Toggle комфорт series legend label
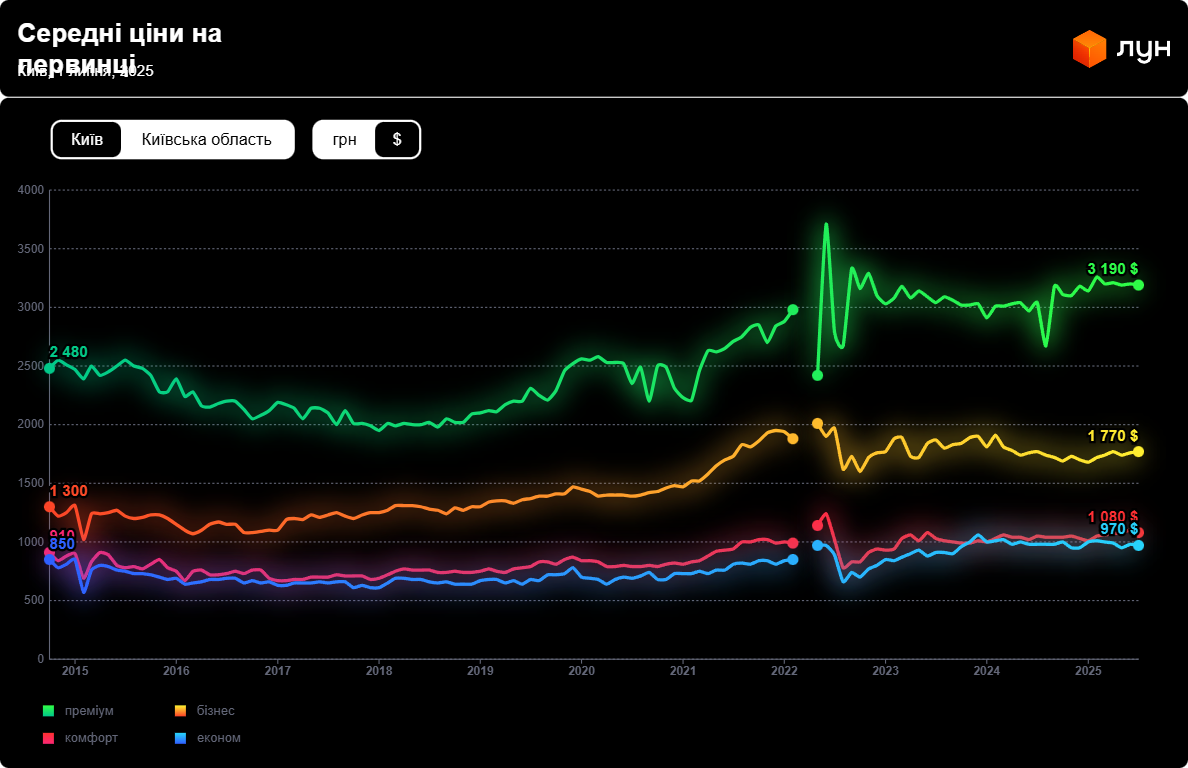The height and width of the screenshot is (768, 1188). (91, 738)
